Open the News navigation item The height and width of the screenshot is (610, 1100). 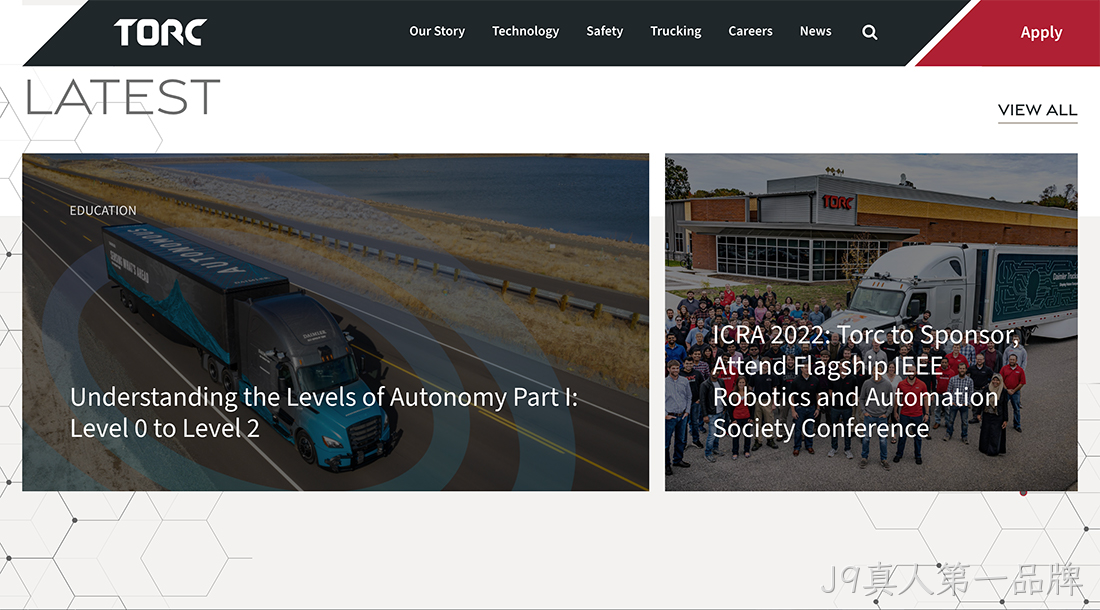coord(815,32)
